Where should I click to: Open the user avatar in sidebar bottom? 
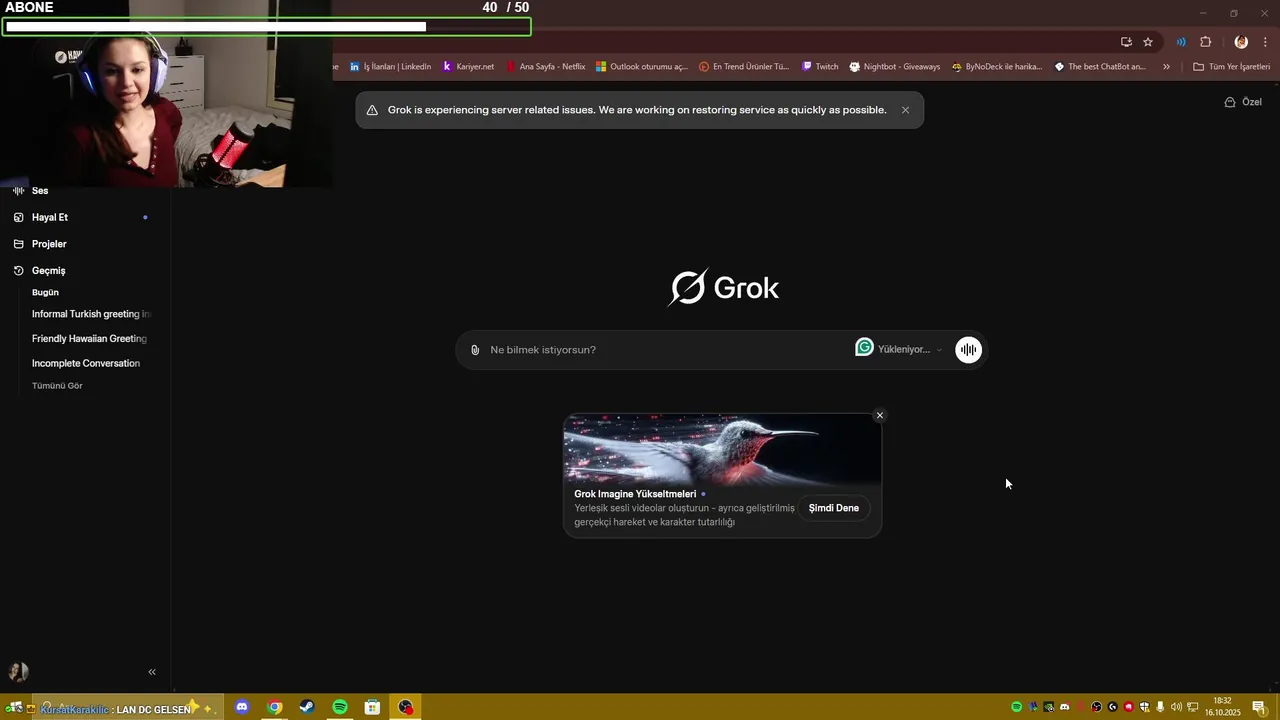tap(18, 672)
